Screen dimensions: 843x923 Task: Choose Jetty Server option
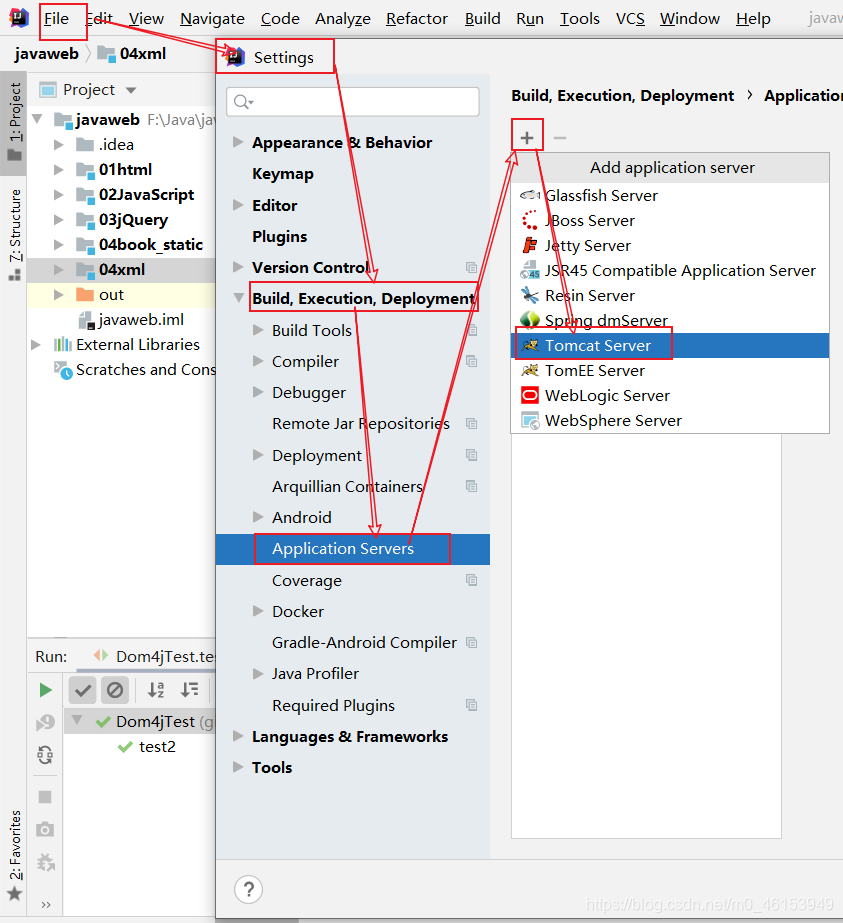(670, 245)
